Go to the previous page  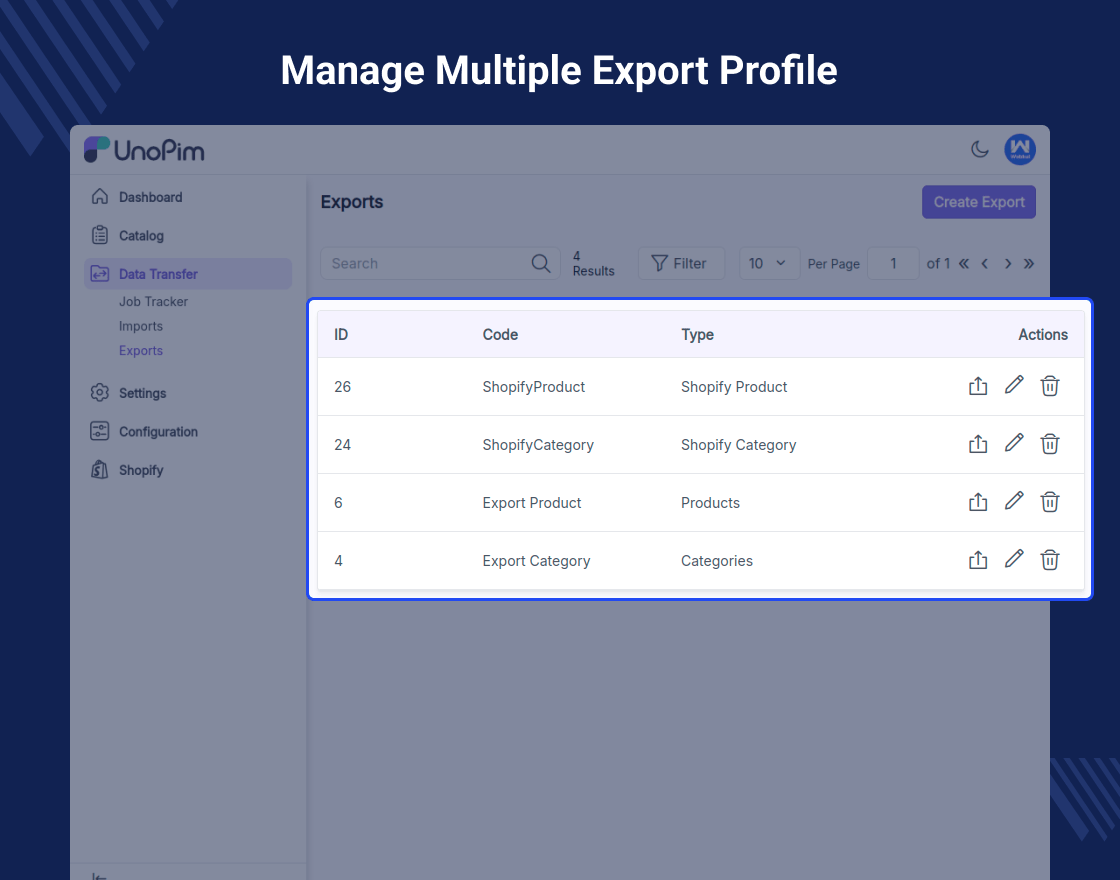(985, 264)
